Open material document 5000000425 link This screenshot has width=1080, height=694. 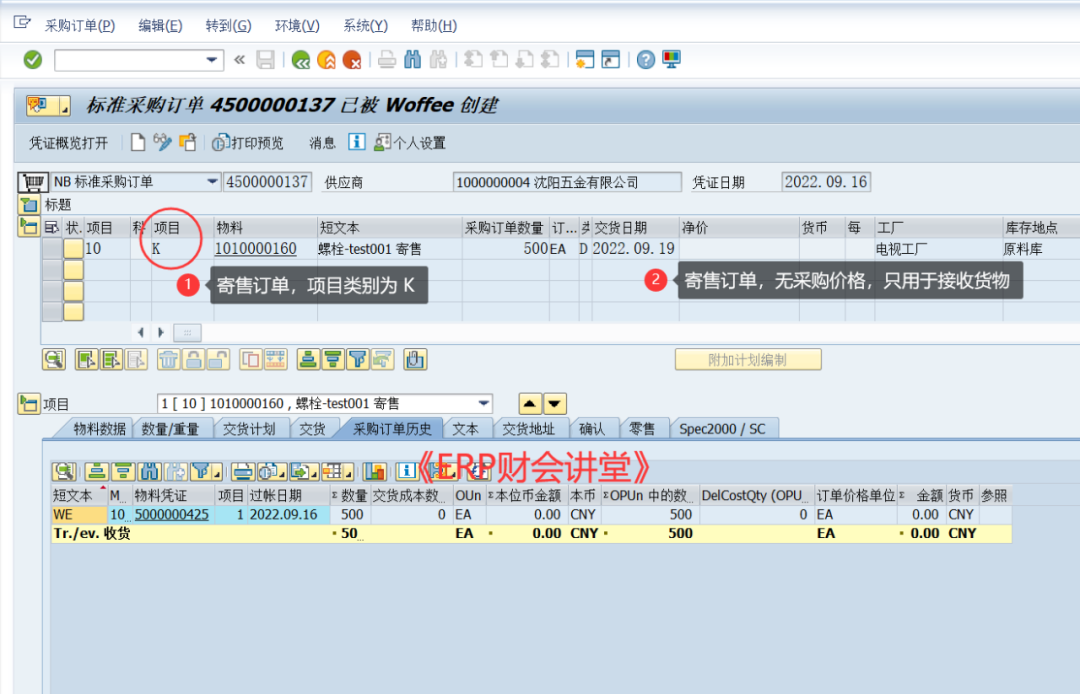[x=171, y=514]
